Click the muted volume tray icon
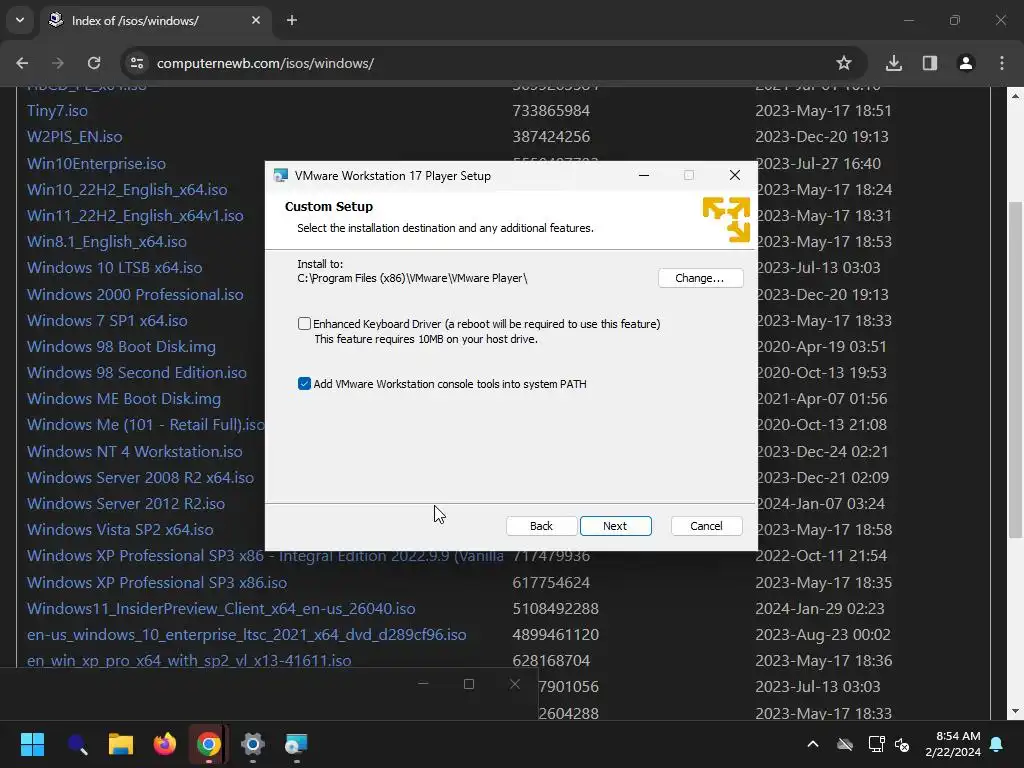The width and height of the screenshot is (1024, 768). [x=903, y=744]
